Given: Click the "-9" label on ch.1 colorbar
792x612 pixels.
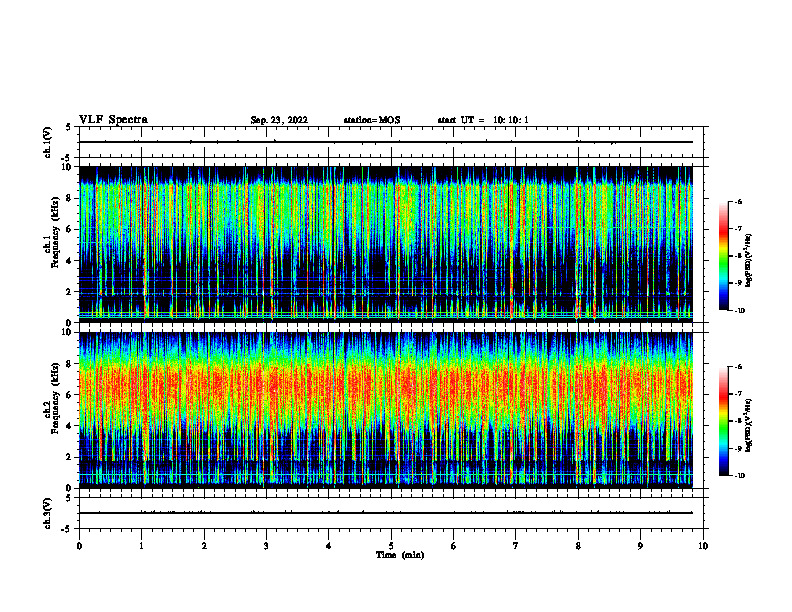Looking at the screenshot, I should point(738,283).
